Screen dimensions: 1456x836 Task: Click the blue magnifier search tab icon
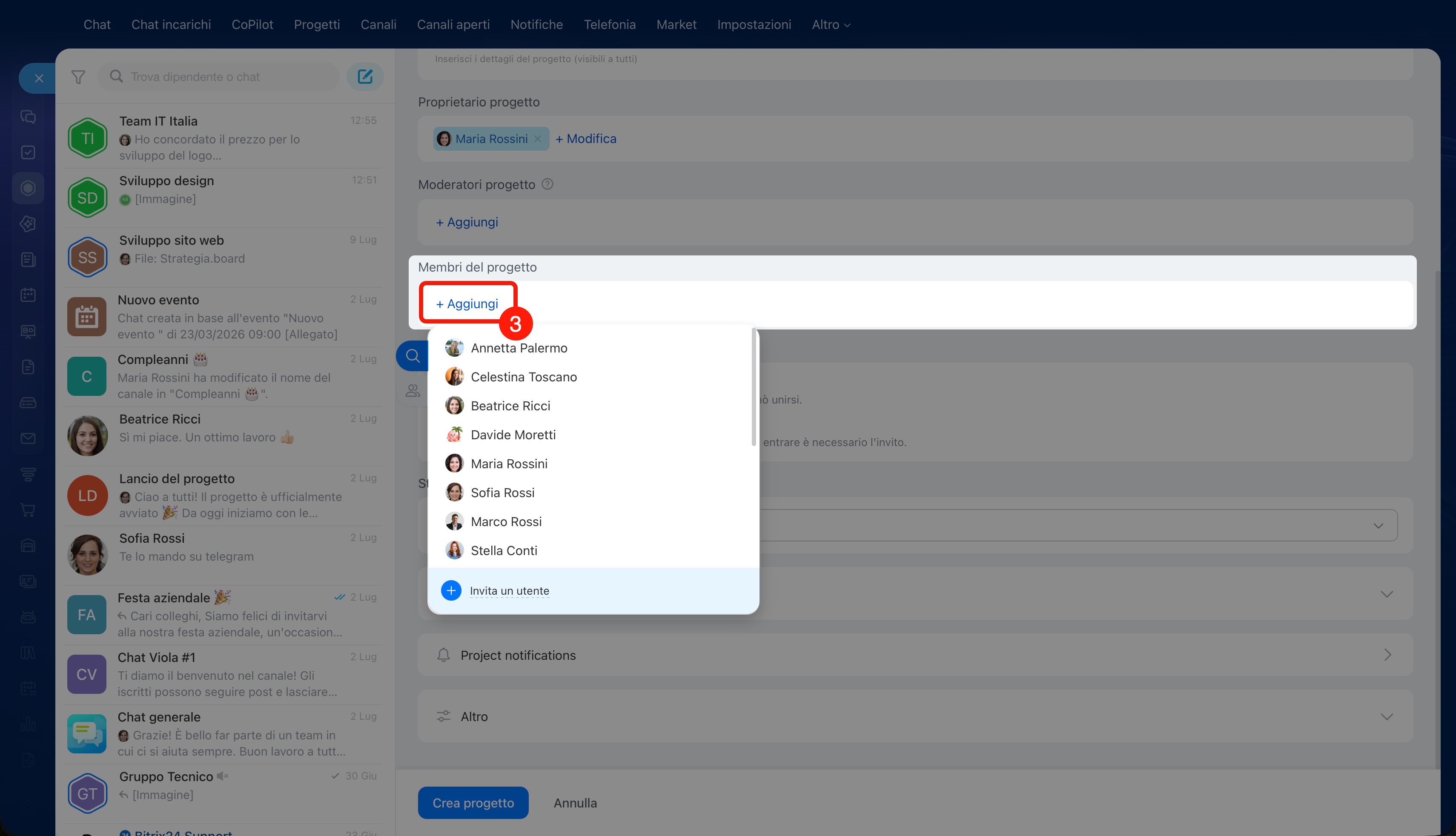(412, 356)
